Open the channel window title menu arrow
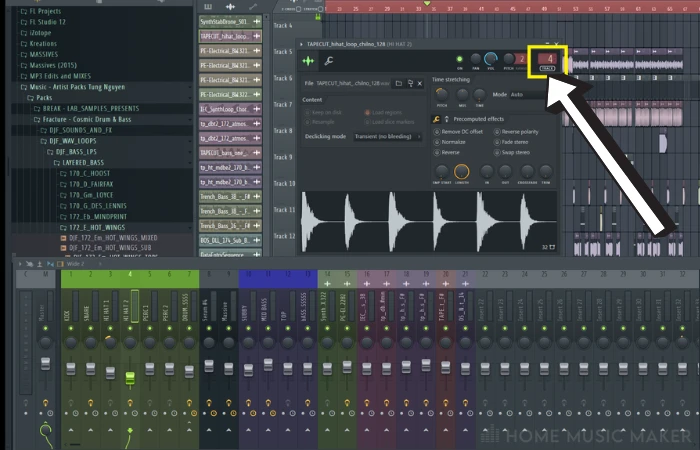 click(x=302, y=44)
